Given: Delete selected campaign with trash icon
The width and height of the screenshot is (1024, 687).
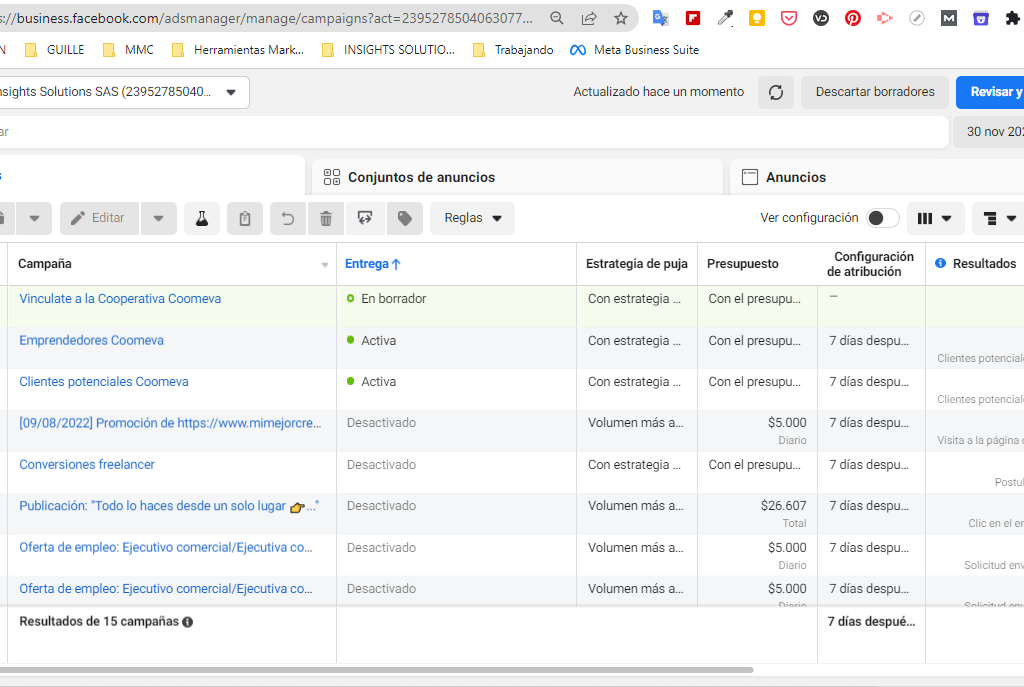Looking at the screenshot, I should [x=326, y=218].
